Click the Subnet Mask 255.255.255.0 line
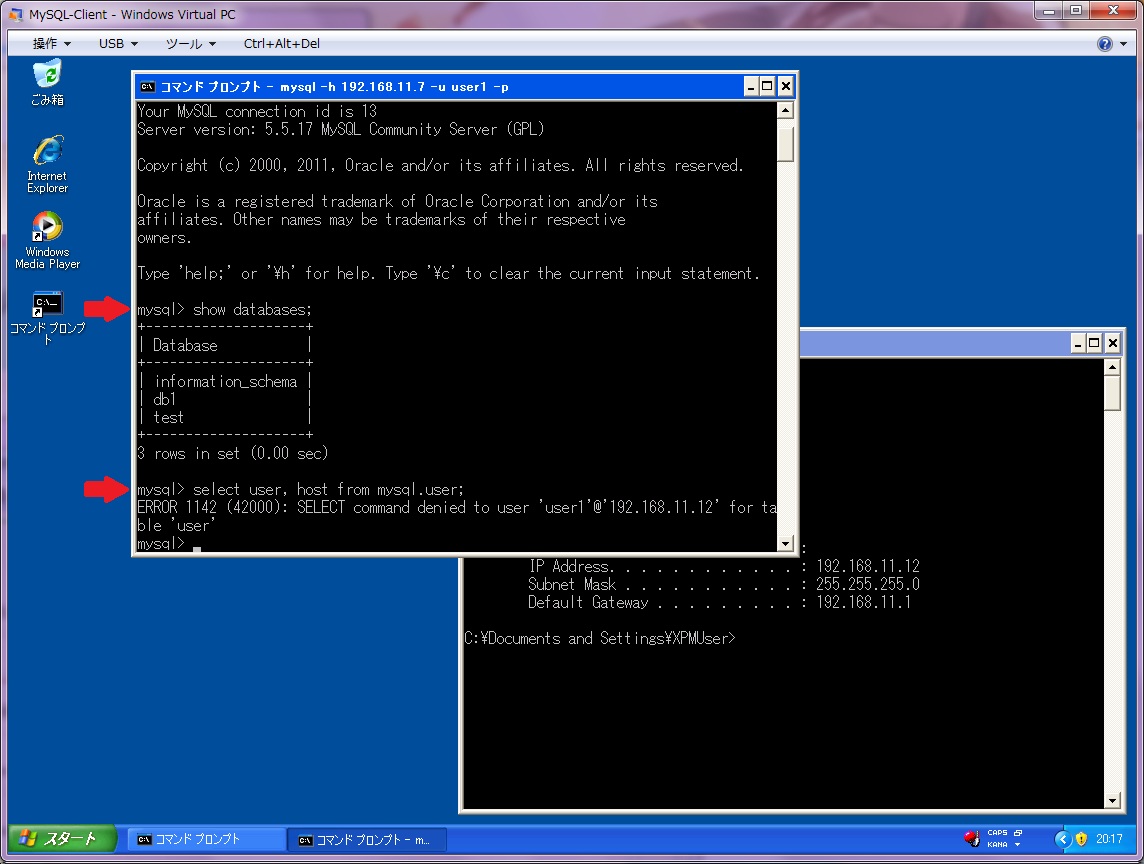 [x=724, y=585]
